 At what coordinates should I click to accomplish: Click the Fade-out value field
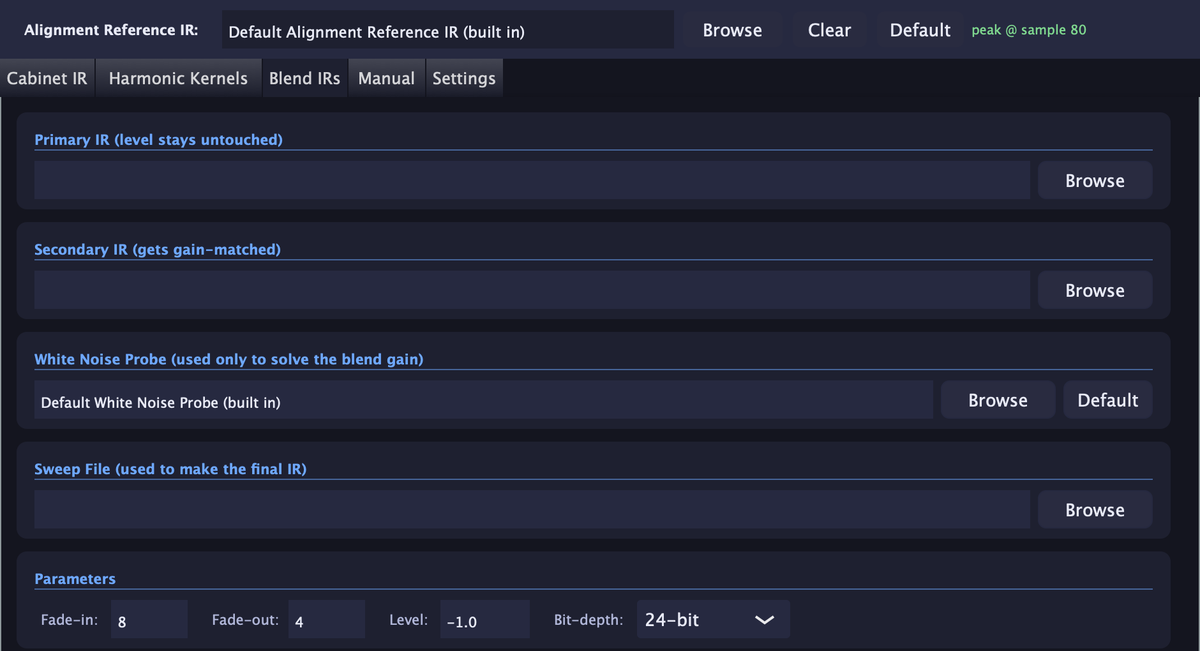tap(327, 620)
